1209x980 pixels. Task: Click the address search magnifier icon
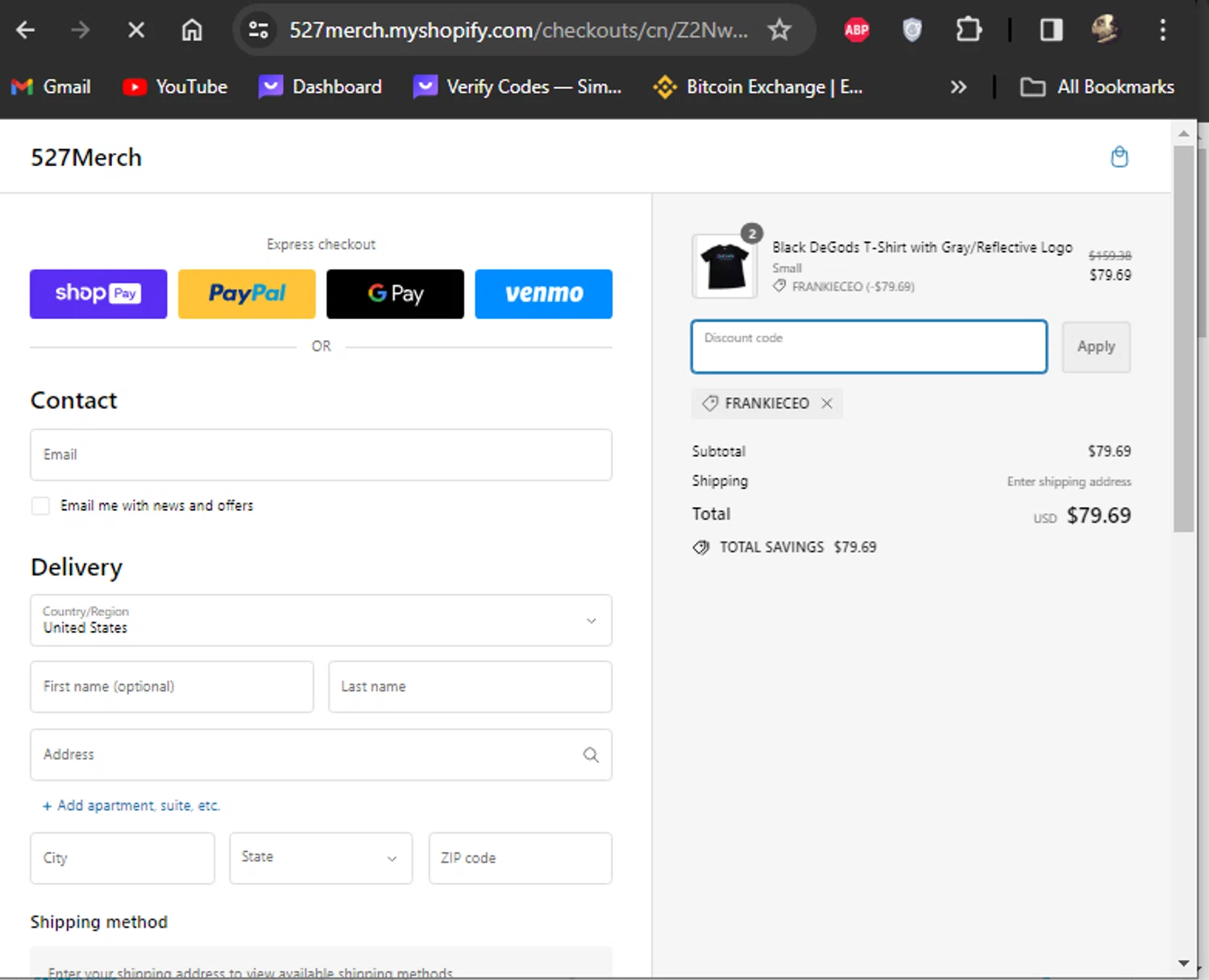(591, 754)
